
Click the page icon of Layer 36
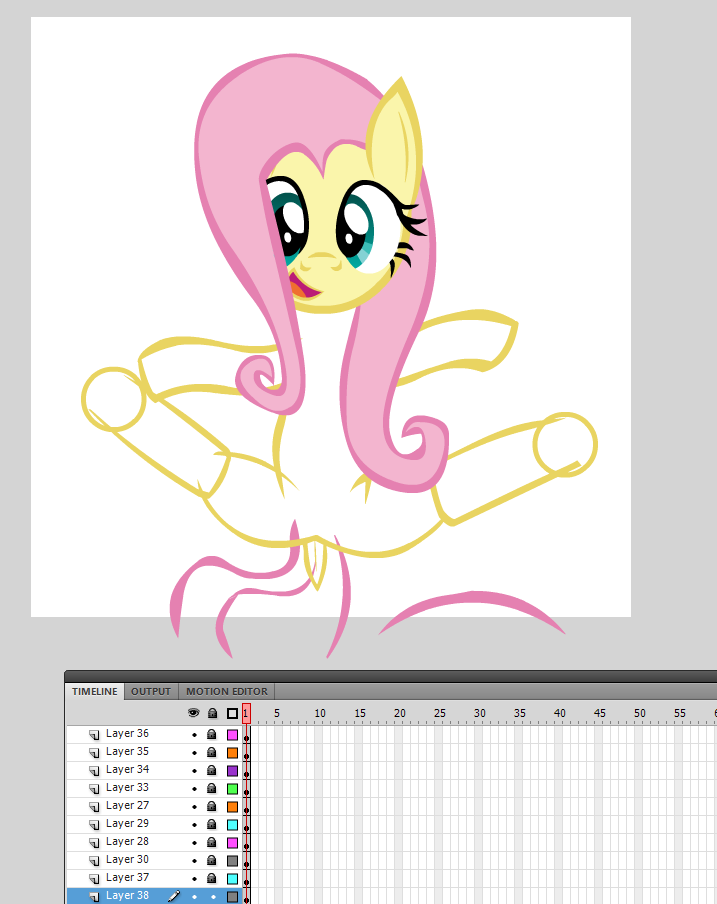pyautogui.click(x=94, y=734)
